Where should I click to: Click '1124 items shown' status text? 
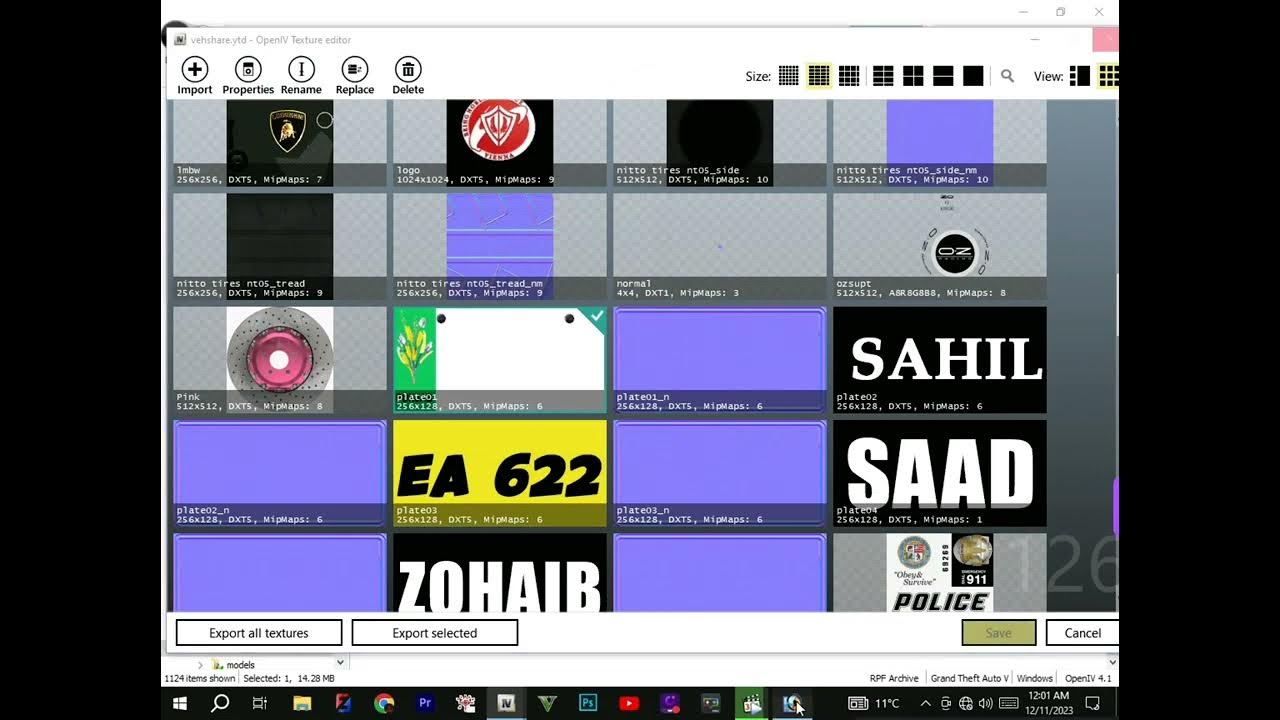200,679
